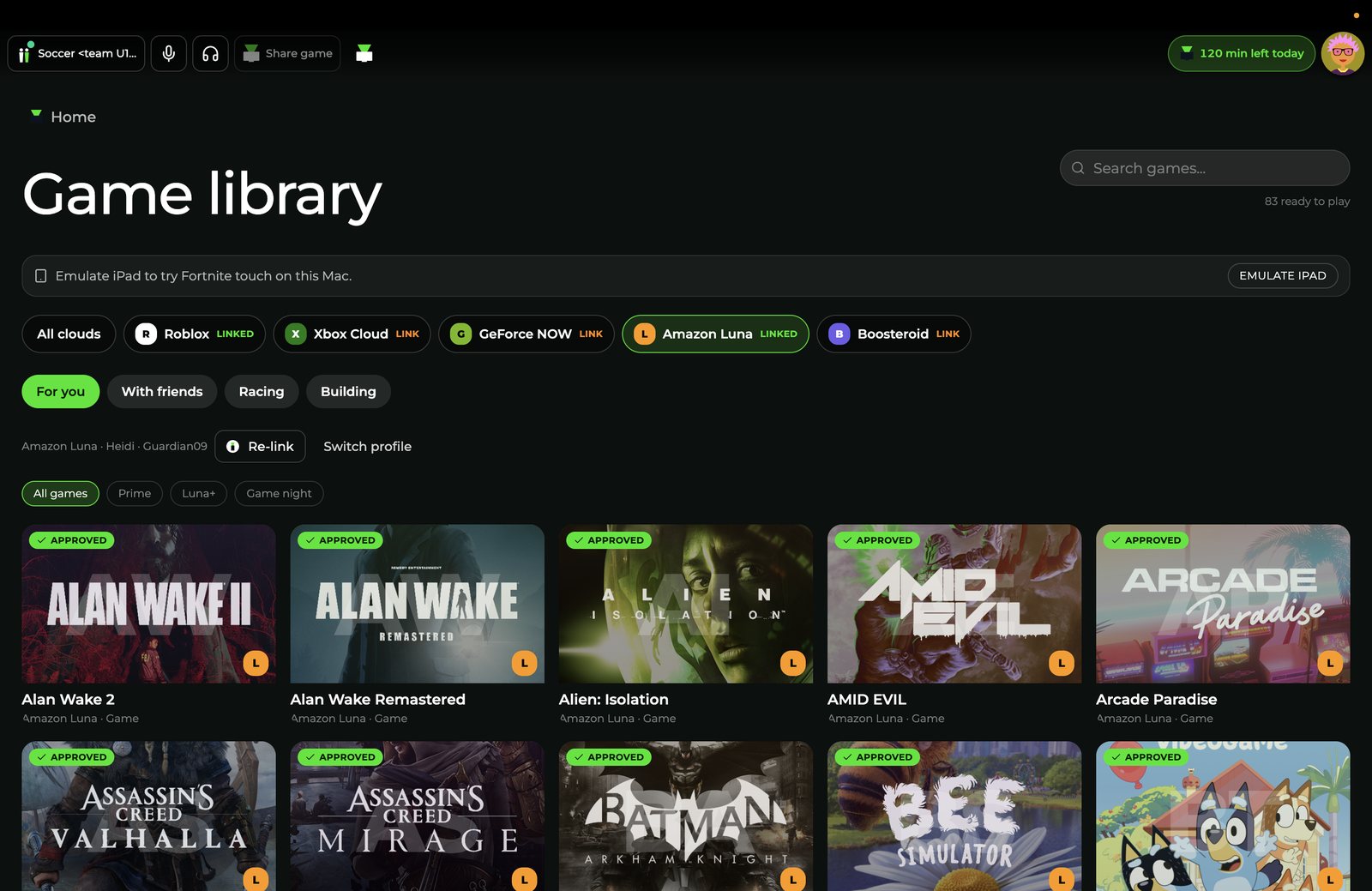Click the Luna badge on Arcade Paradise
Screen dimensions: 1372x891
coord(1330,663)
